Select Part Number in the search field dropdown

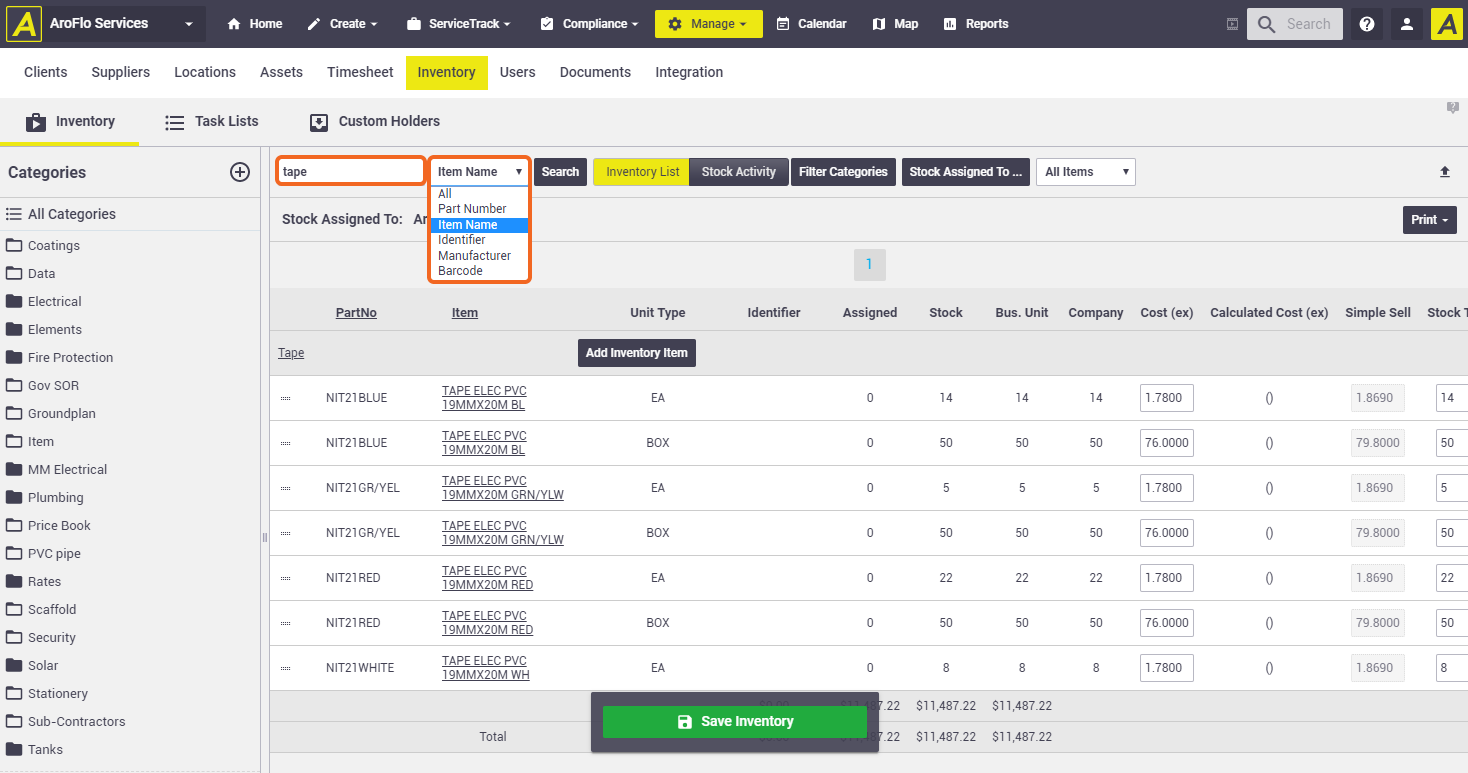click(472, 209)
